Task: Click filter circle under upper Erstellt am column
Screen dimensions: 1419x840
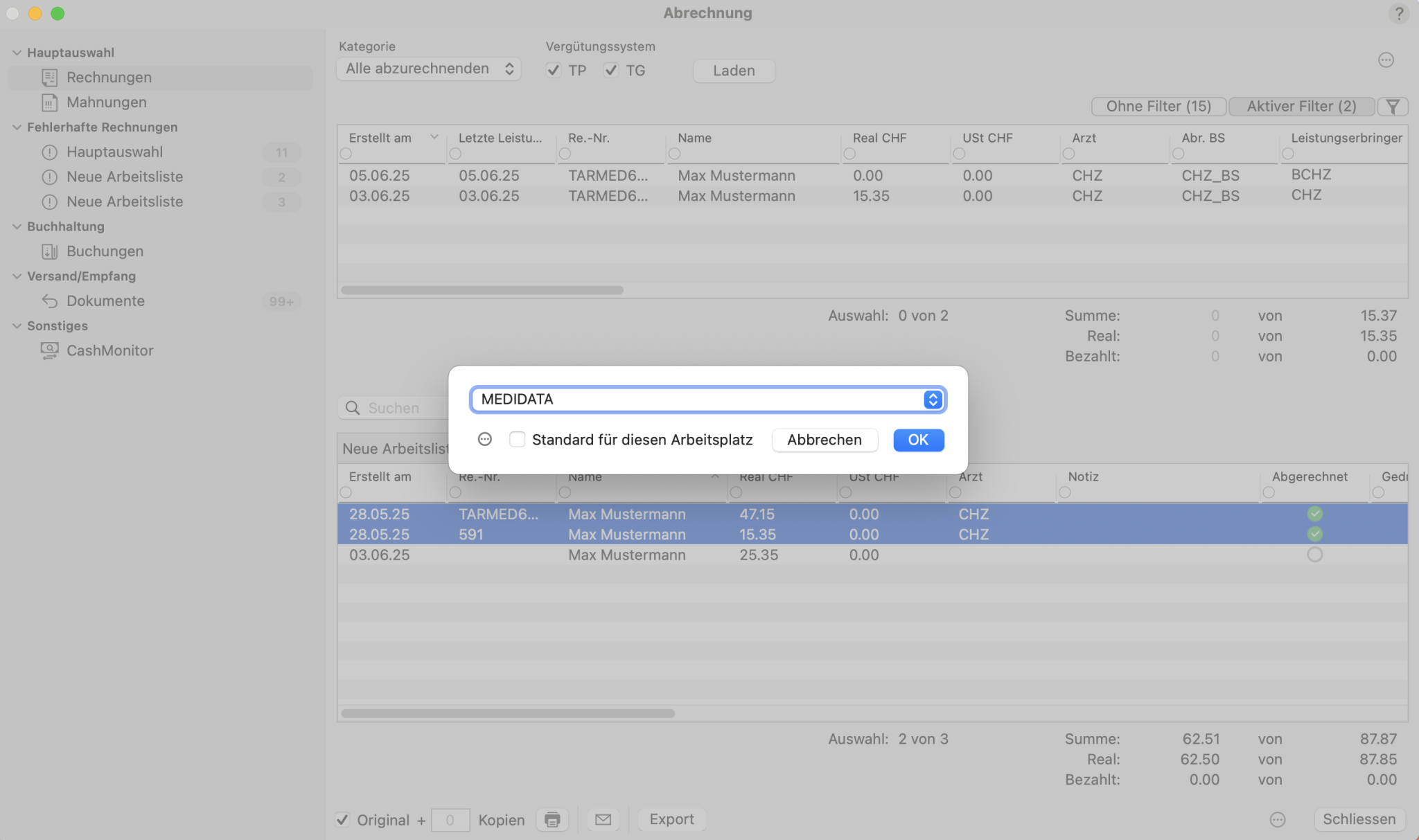Action: click(x=346, y=154)
